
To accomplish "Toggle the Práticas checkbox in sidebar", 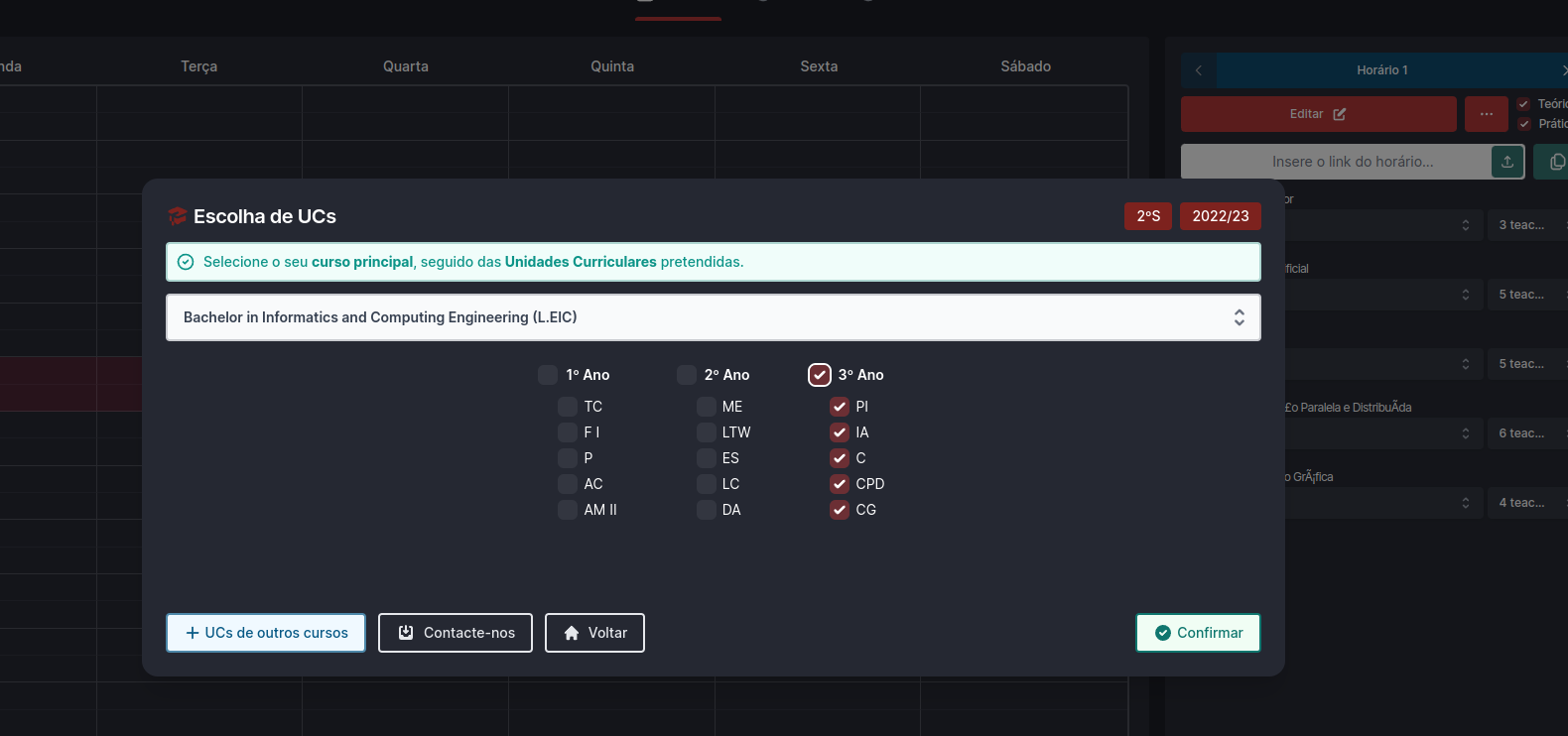I will (1524, 124).
